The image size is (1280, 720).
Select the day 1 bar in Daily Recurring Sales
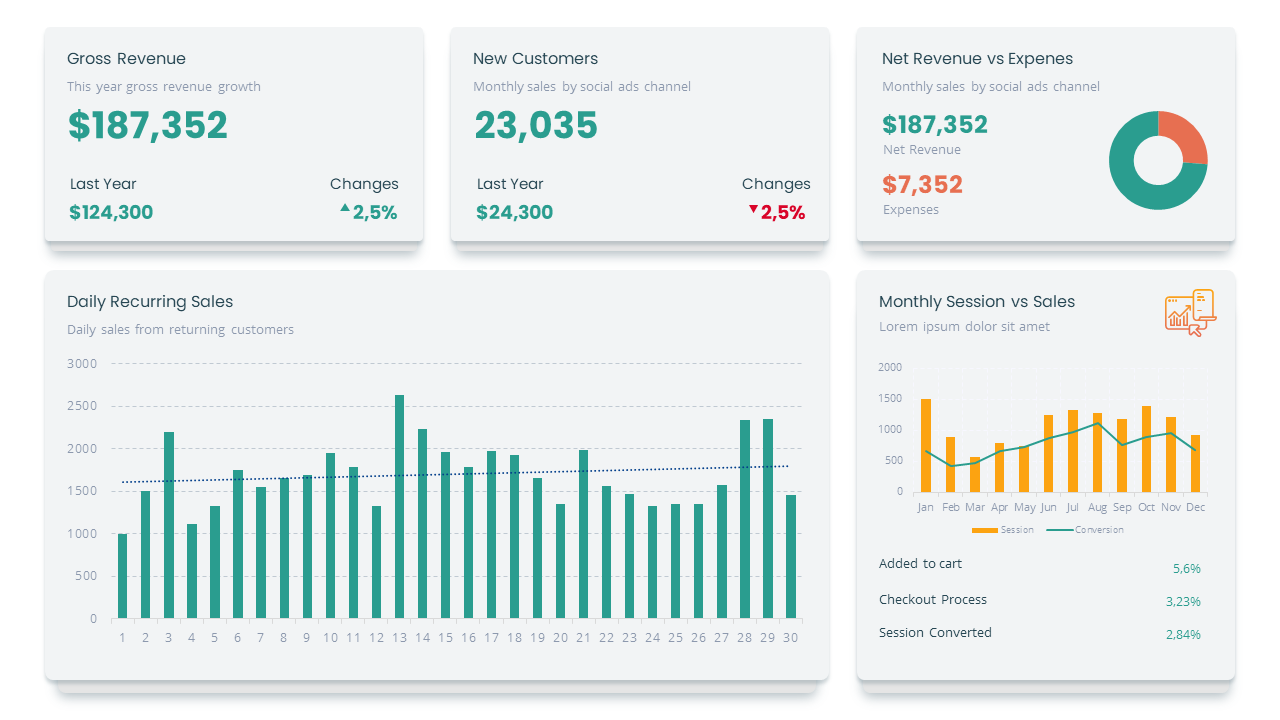tap(122, 576)
